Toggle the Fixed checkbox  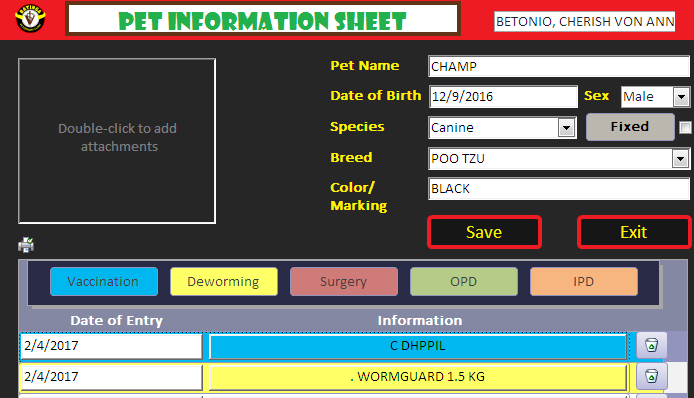(x=685, y=128)
